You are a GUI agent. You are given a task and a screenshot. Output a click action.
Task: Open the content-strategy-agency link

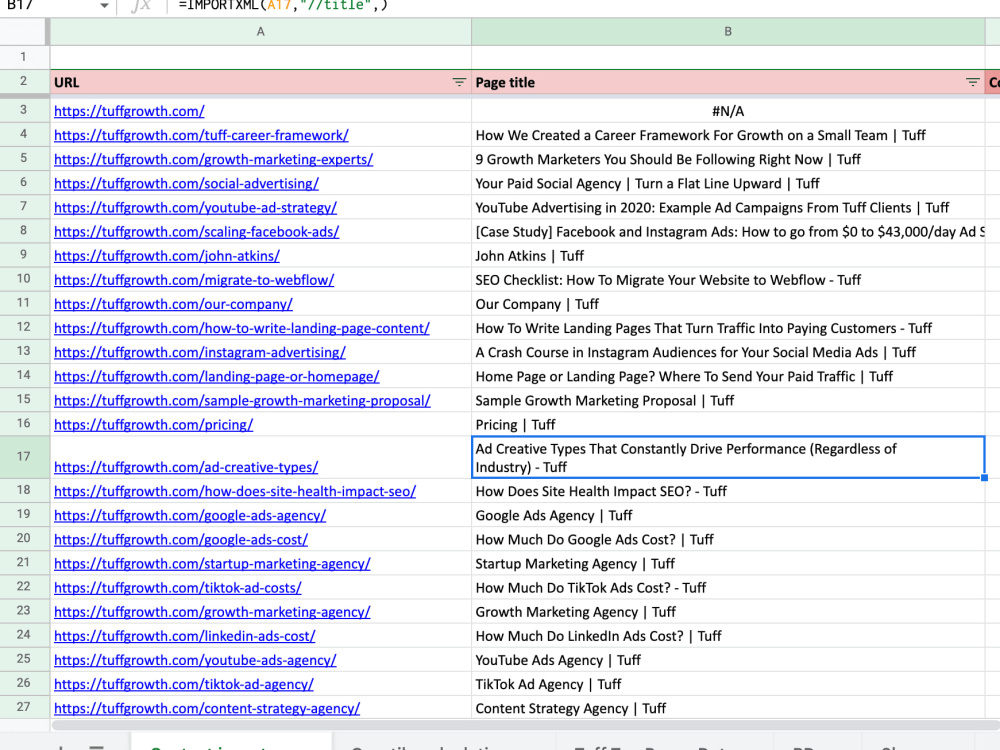[207, 709]
